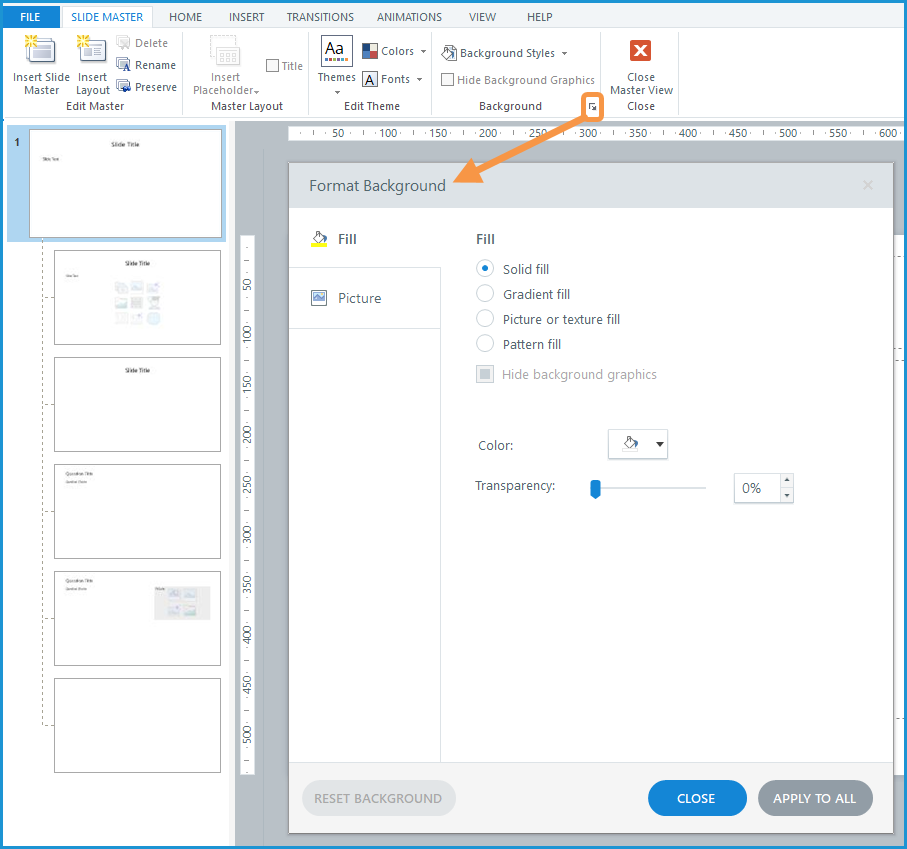Click the Preserve master icon
This screenshot has width=907, height=849.
pyautogui.click(x=124, y=87)
